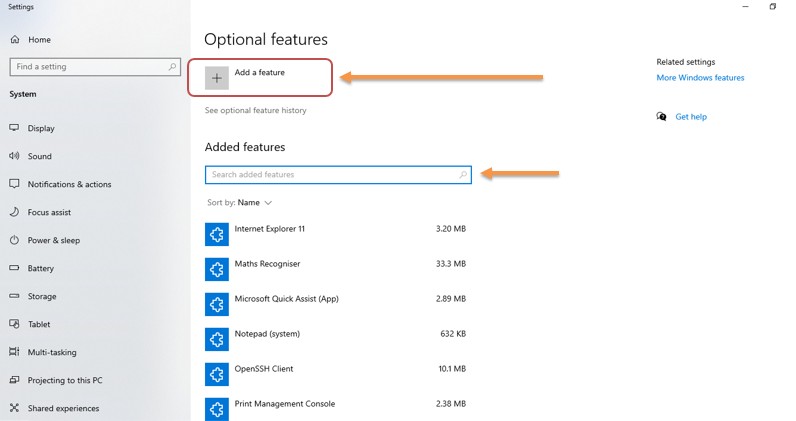
Task: Click the plus icon for Add a feature
Action: (217, 78)
